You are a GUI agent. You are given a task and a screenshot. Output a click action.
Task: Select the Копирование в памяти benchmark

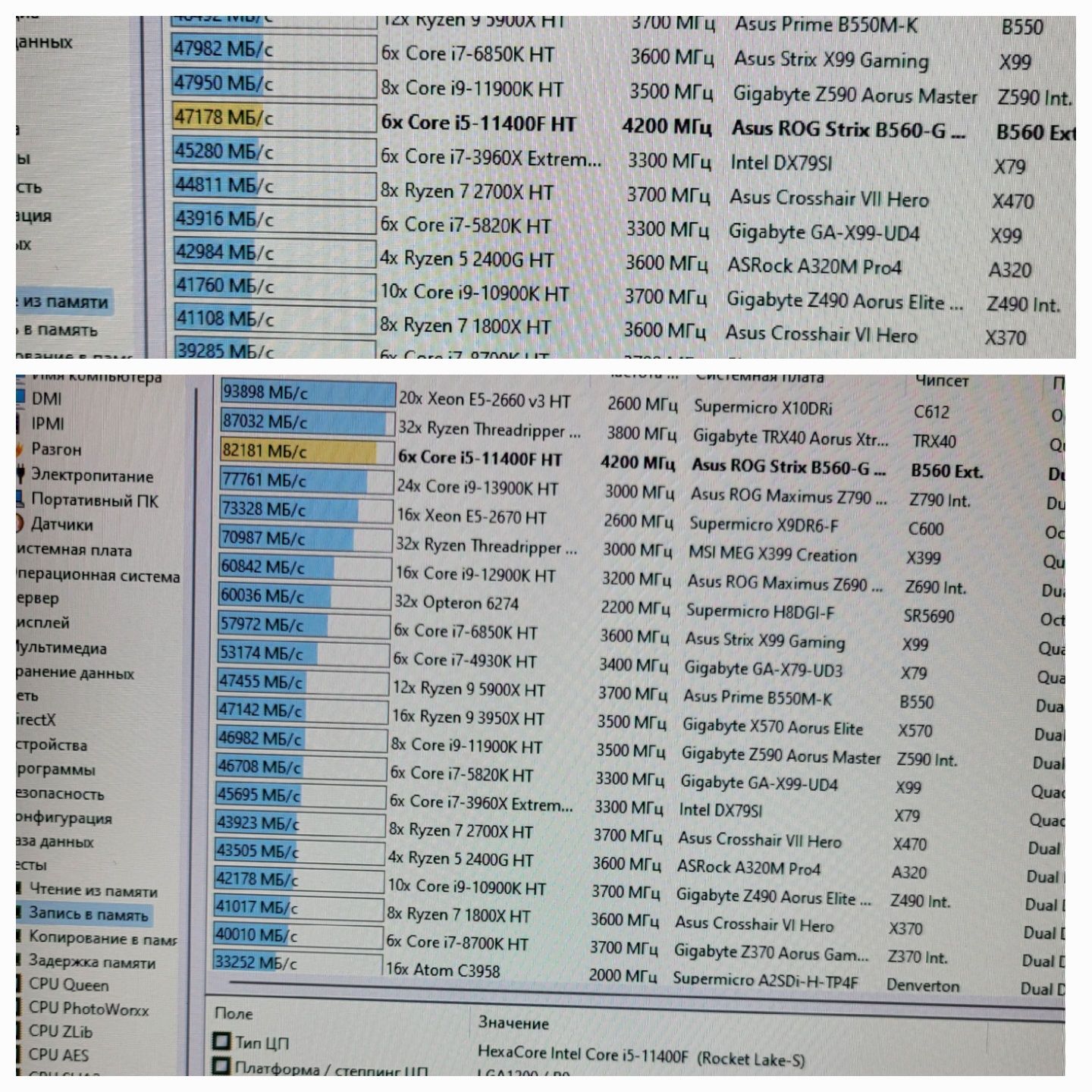tap(102, 939)
